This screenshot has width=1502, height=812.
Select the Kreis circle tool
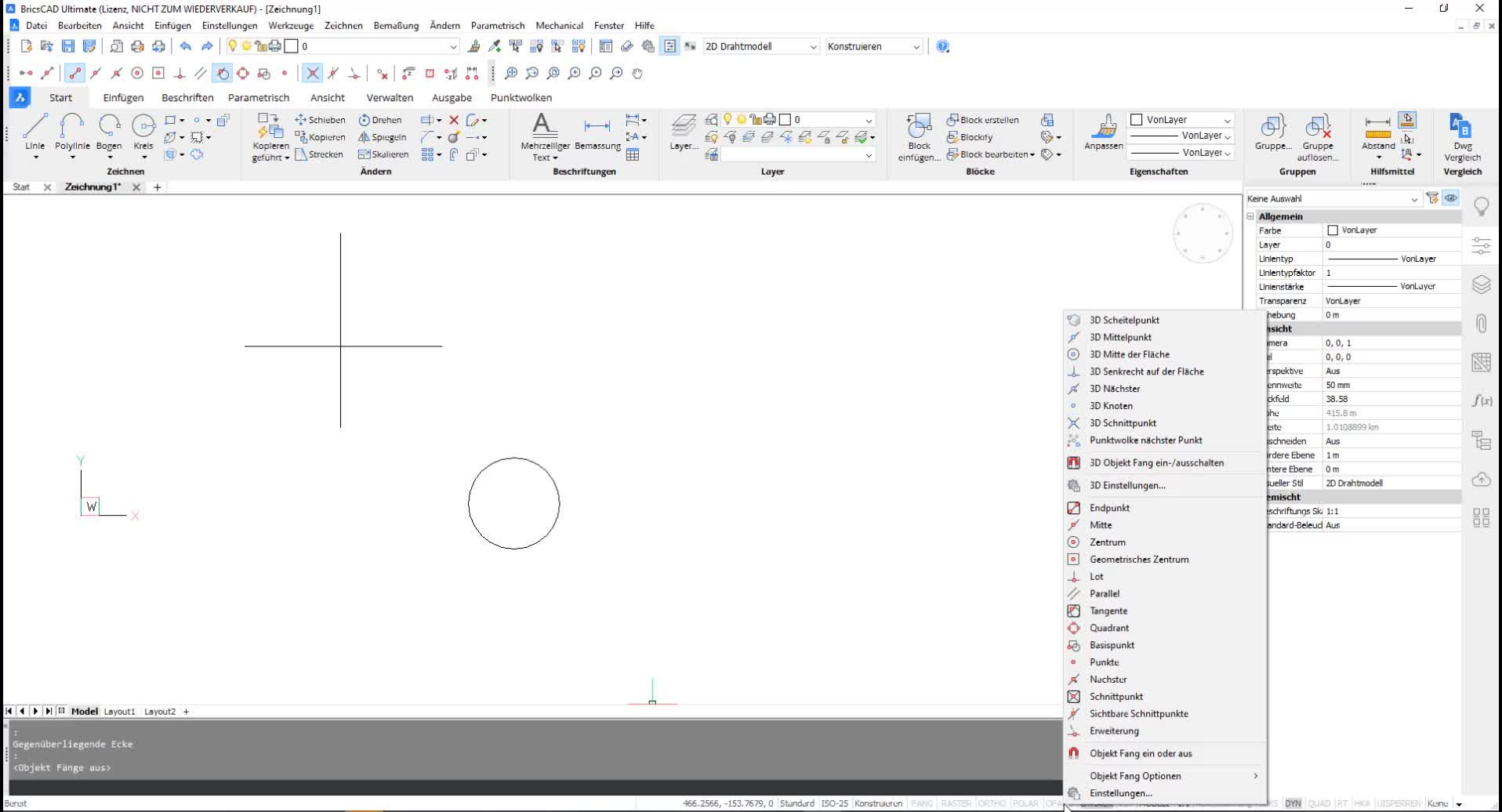point(143,132)
